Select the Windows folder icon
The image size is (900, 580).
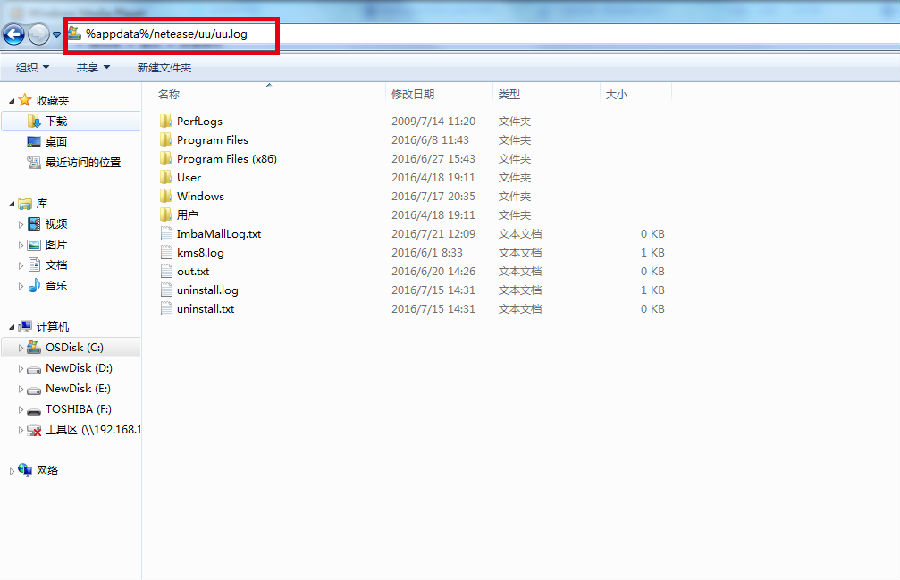pos(166,196)
